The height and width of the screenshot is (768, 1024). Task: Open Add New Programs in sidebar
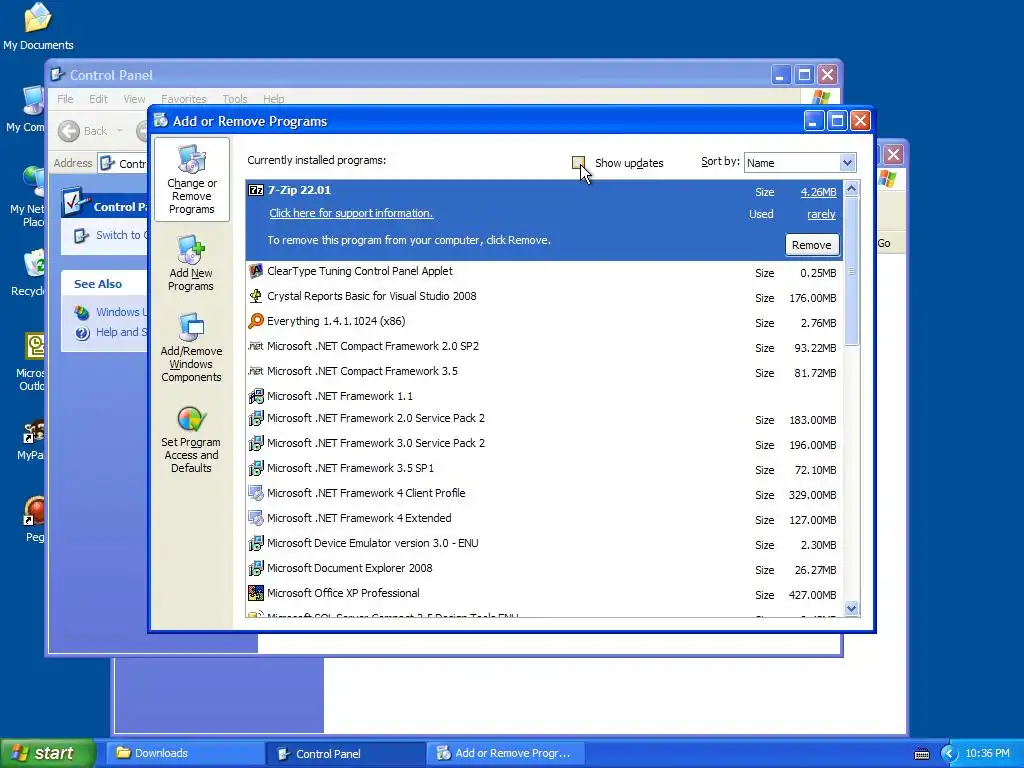point(191,263)
